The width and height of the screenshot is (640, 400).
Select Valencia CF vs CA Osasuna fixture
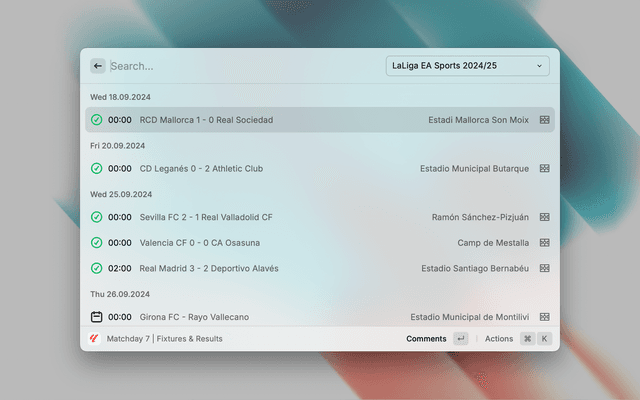[x=200, y=243]
